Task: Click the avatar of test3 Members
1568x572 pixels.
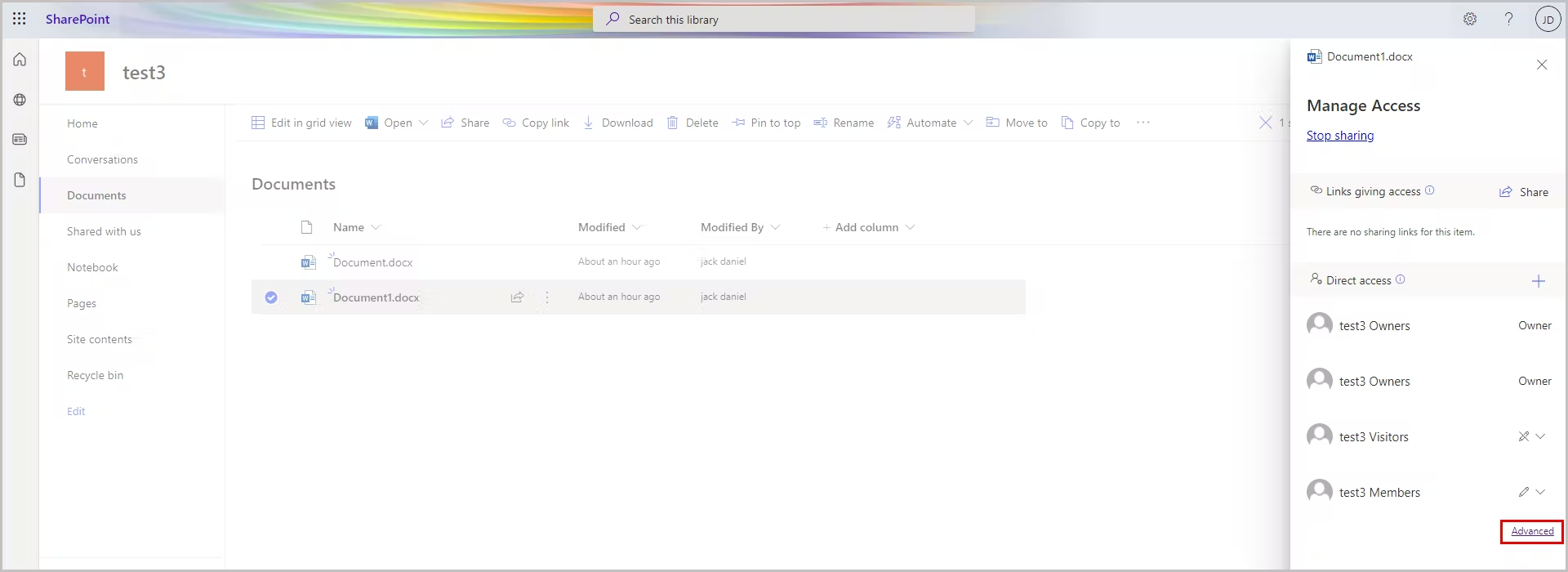Action: tap(1320, 492)
